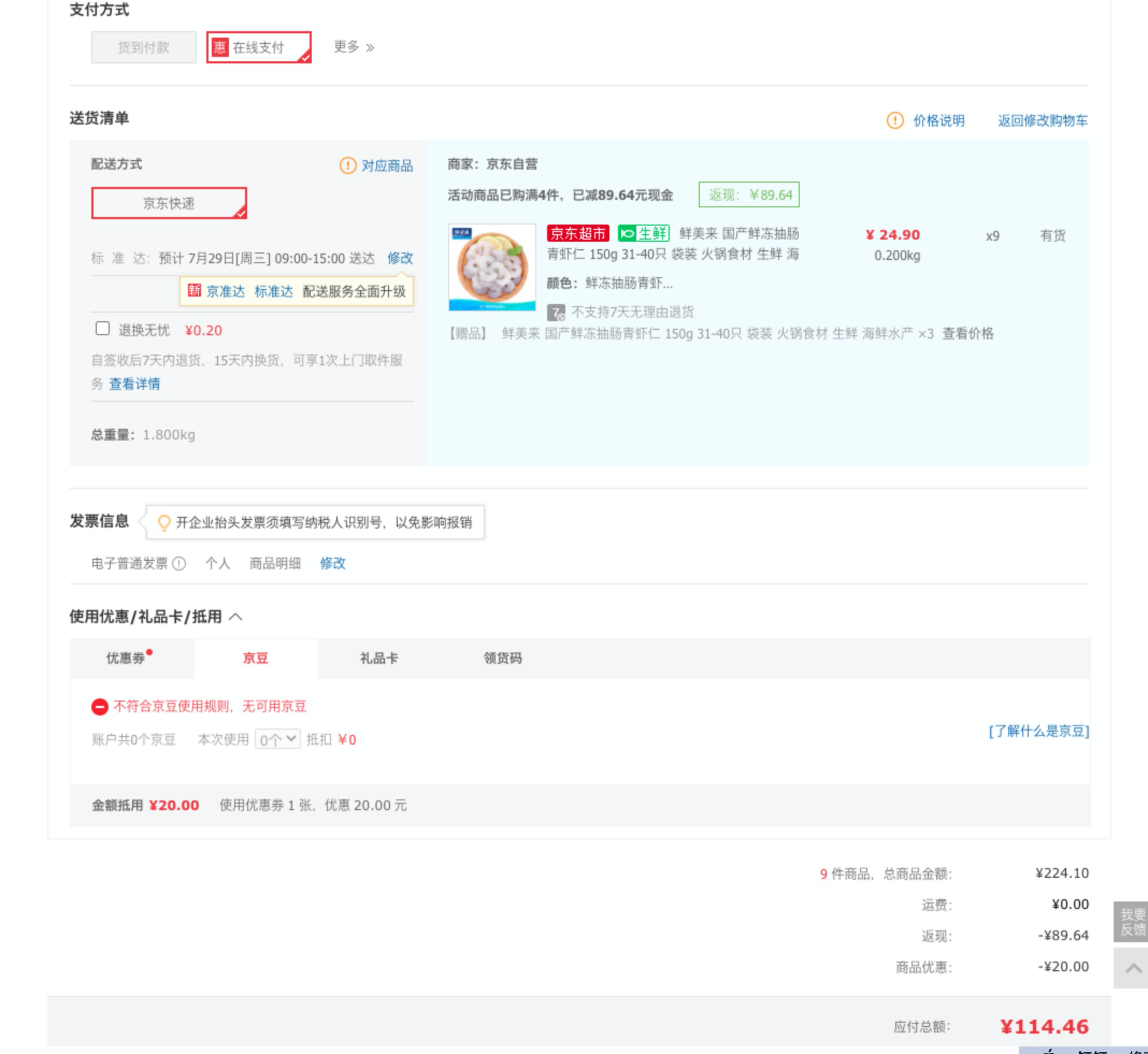
Task: Open the 京准达 link
Action: point(225,292)
